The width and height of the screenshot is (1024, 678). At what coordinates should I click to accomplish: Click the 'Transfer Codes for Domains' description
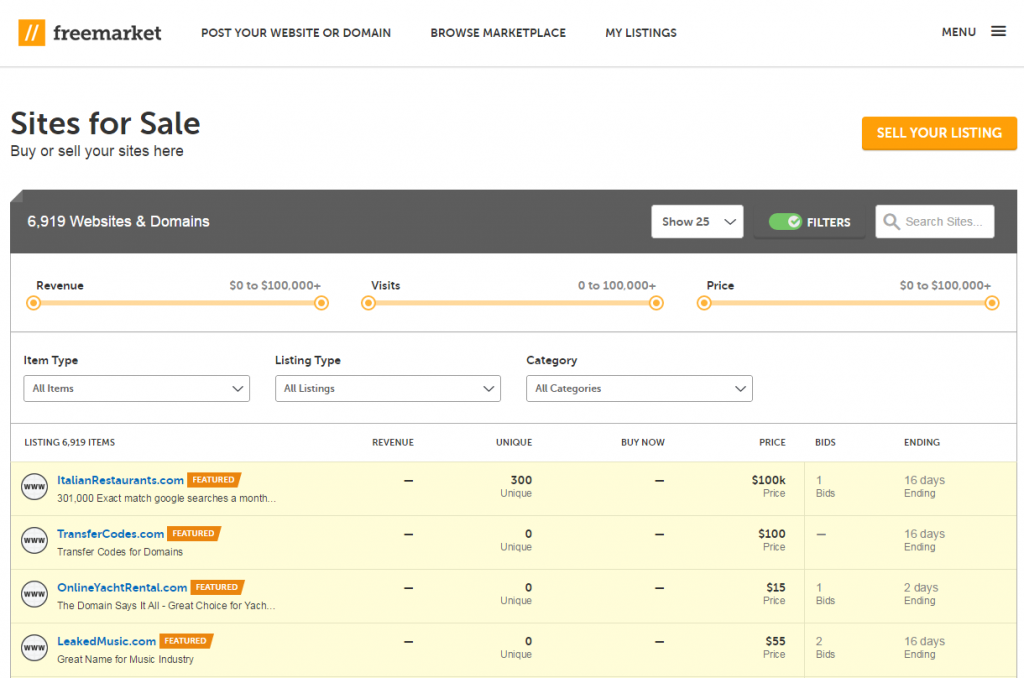click(120, 552)
